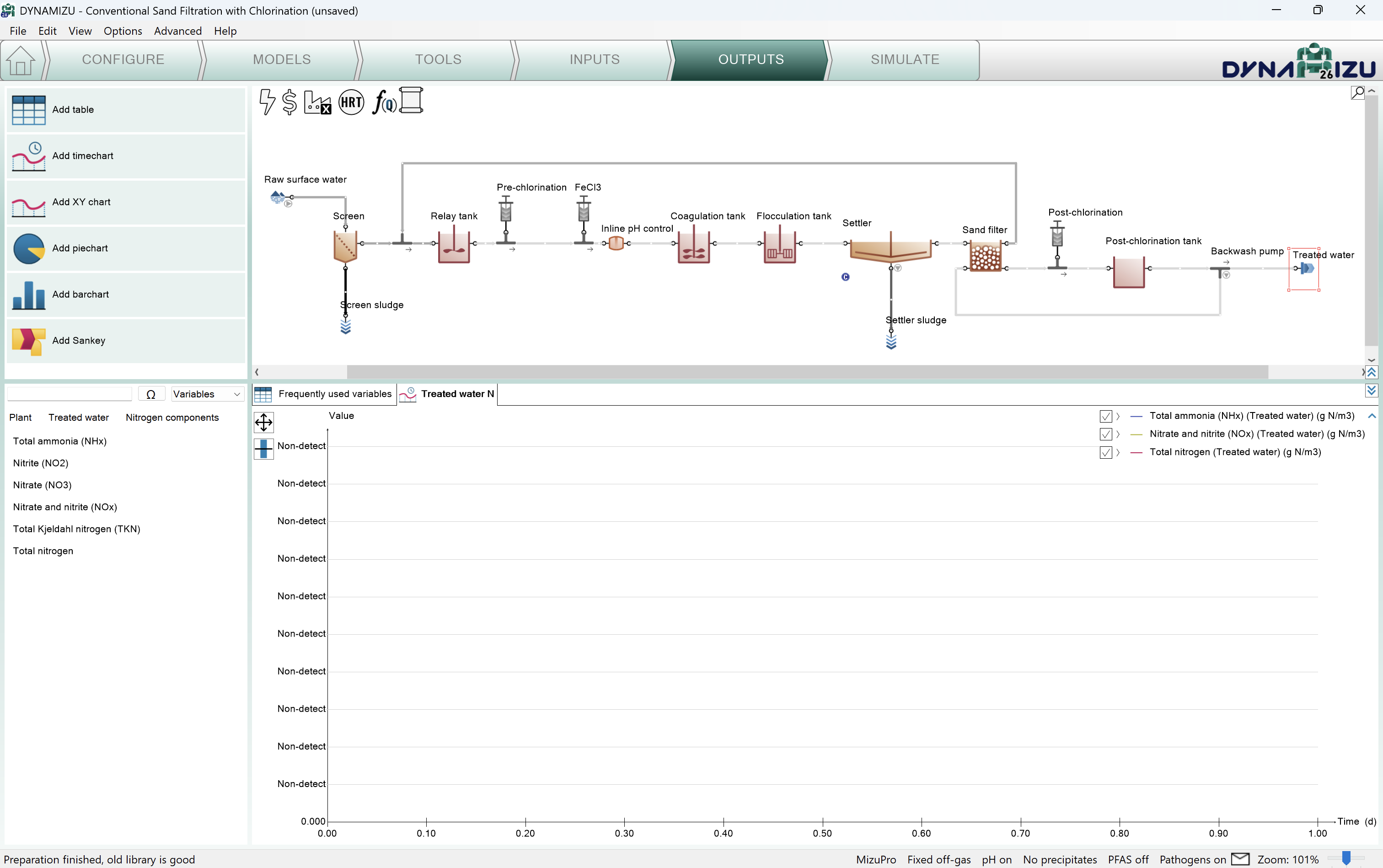Uncheck Total ammonia (NHx) series checkbox

(1106, 416)
